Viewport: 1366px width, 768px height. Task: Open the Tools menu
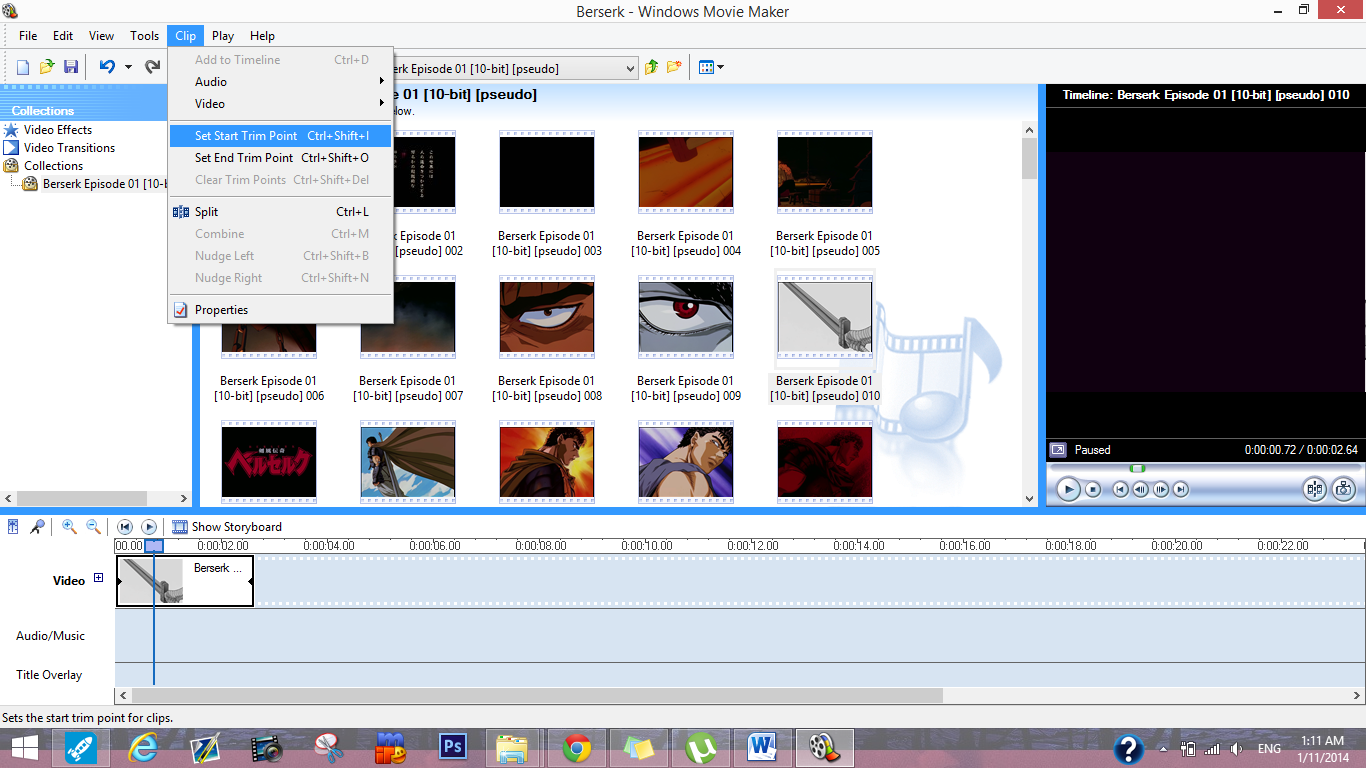[x=144, y=36]
